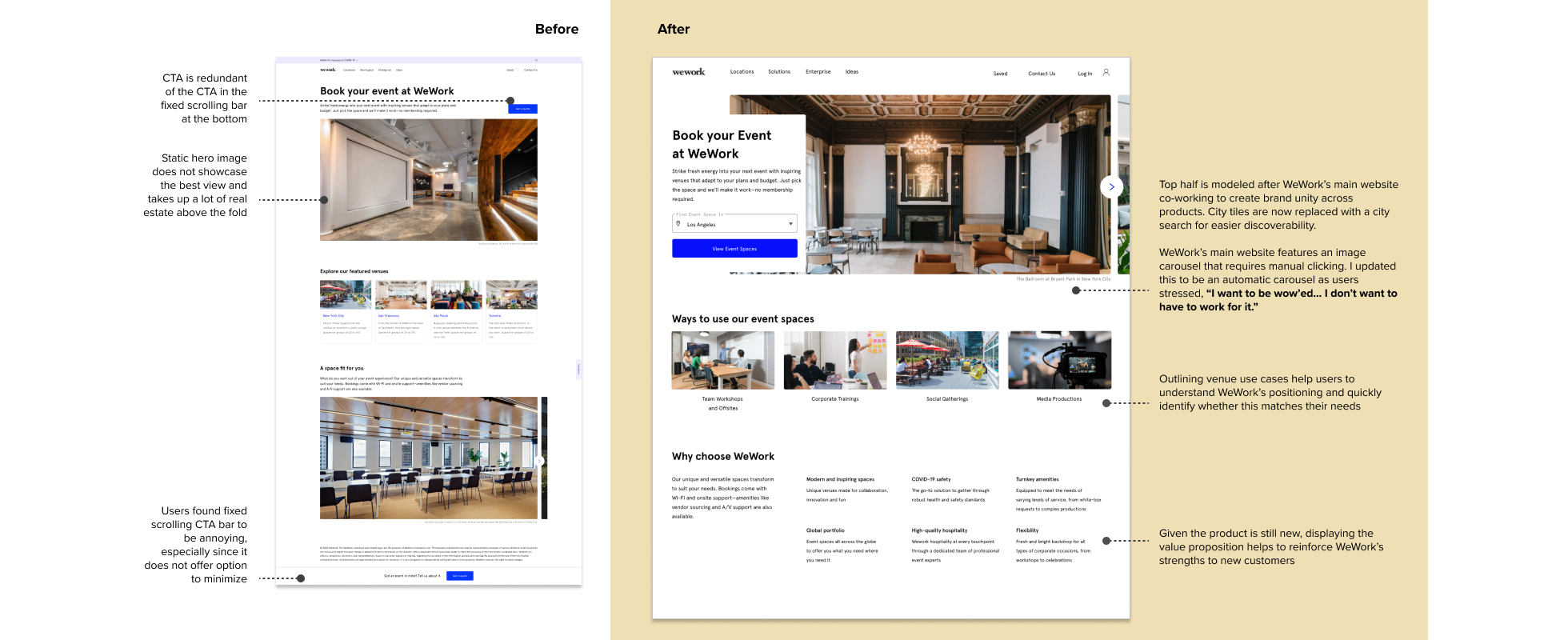Select Social Gatherings image
Viewport: 1568px width, 640px height.
(x=947, y=360)
